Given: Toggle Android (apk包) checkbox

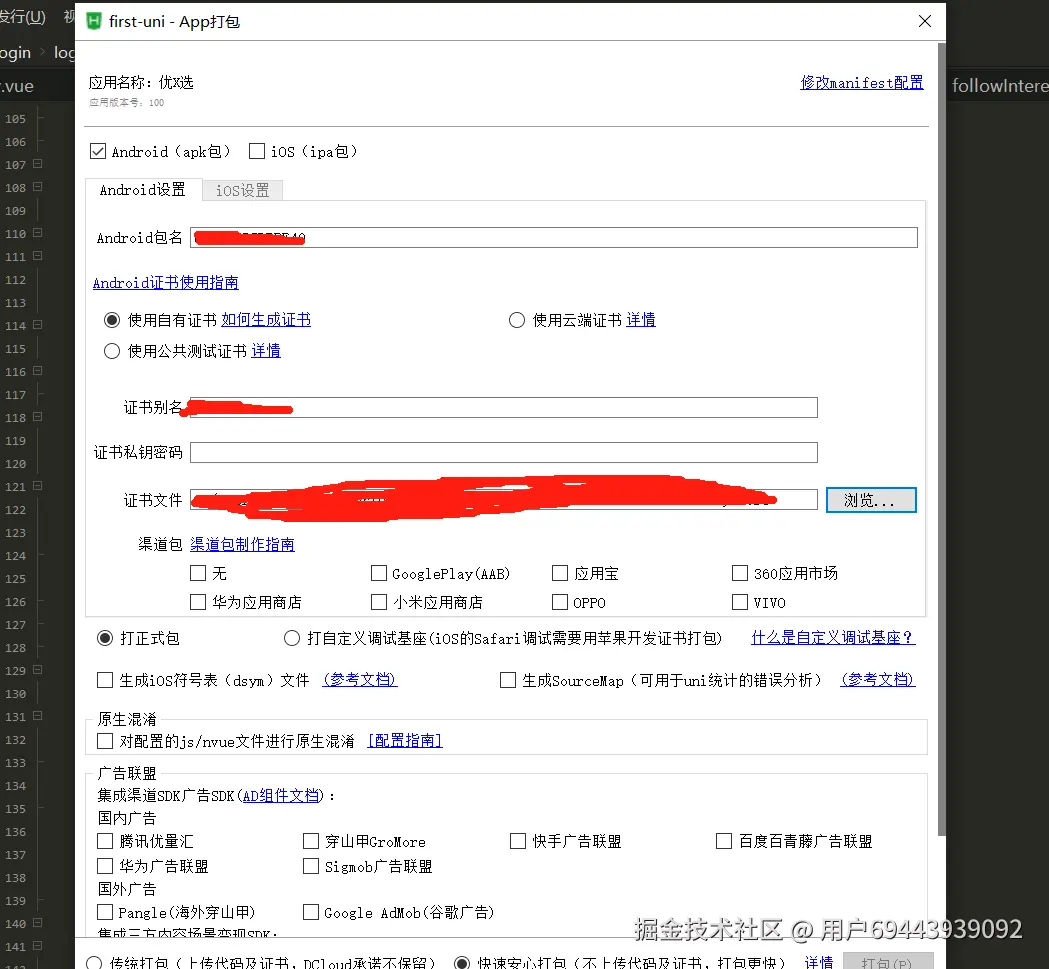Looking at the screenshot, I should [98, 151].
